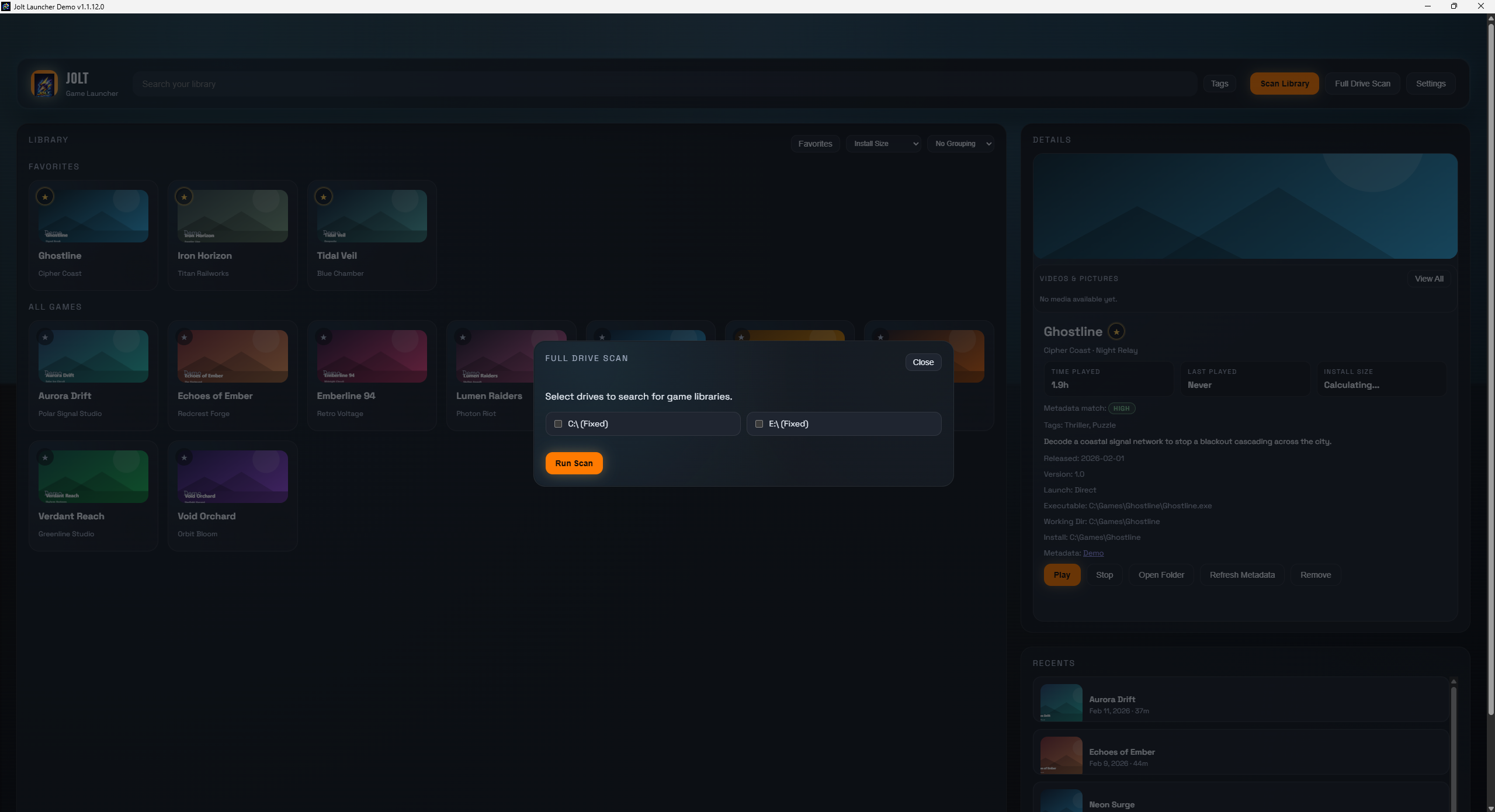Check the C:\ (Fixed) drive checkbox
The image size is (1495, 812).
click(x=558, y=424)
